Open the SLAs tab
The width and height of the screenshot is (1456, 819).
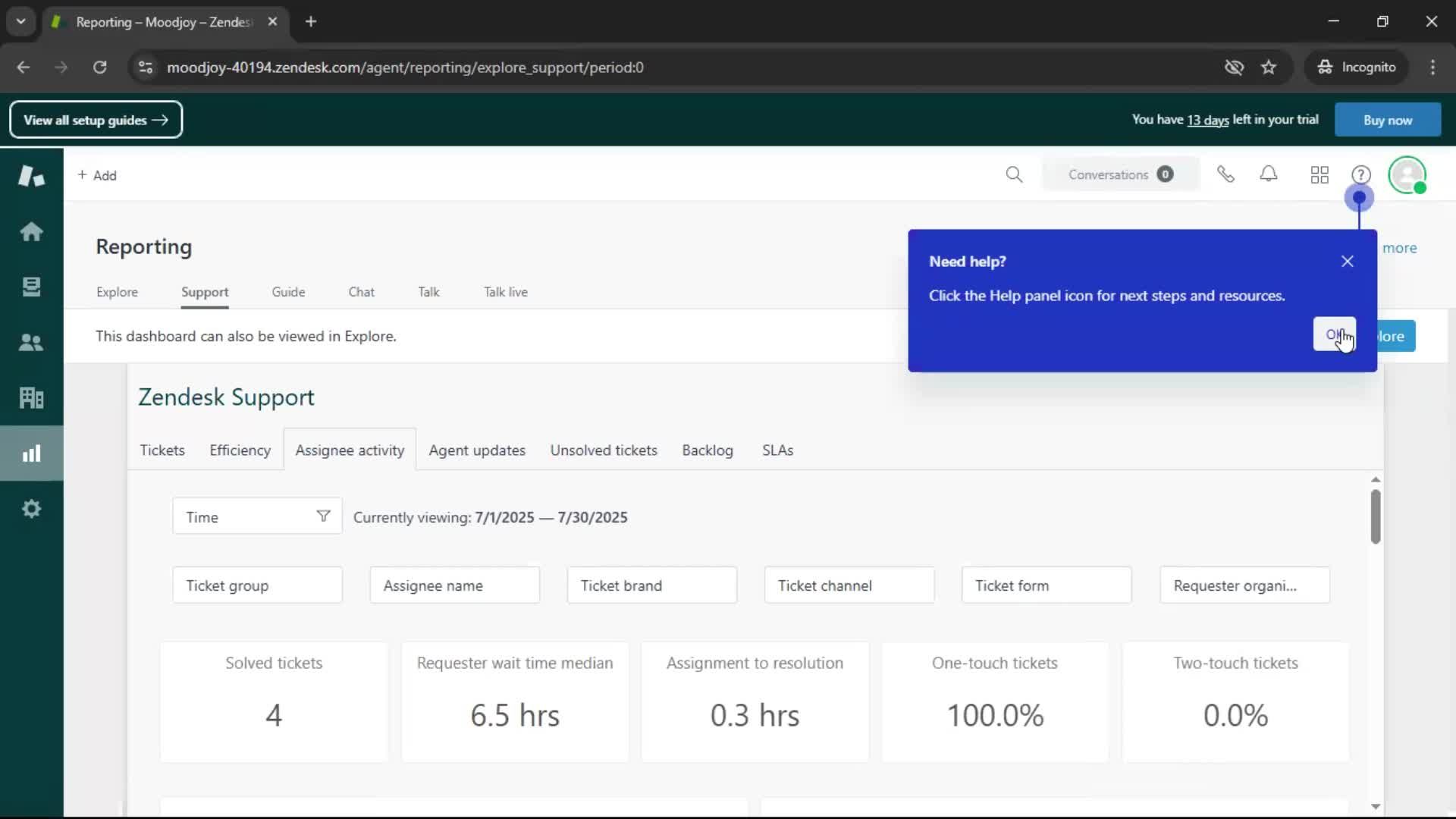(777, 450)
